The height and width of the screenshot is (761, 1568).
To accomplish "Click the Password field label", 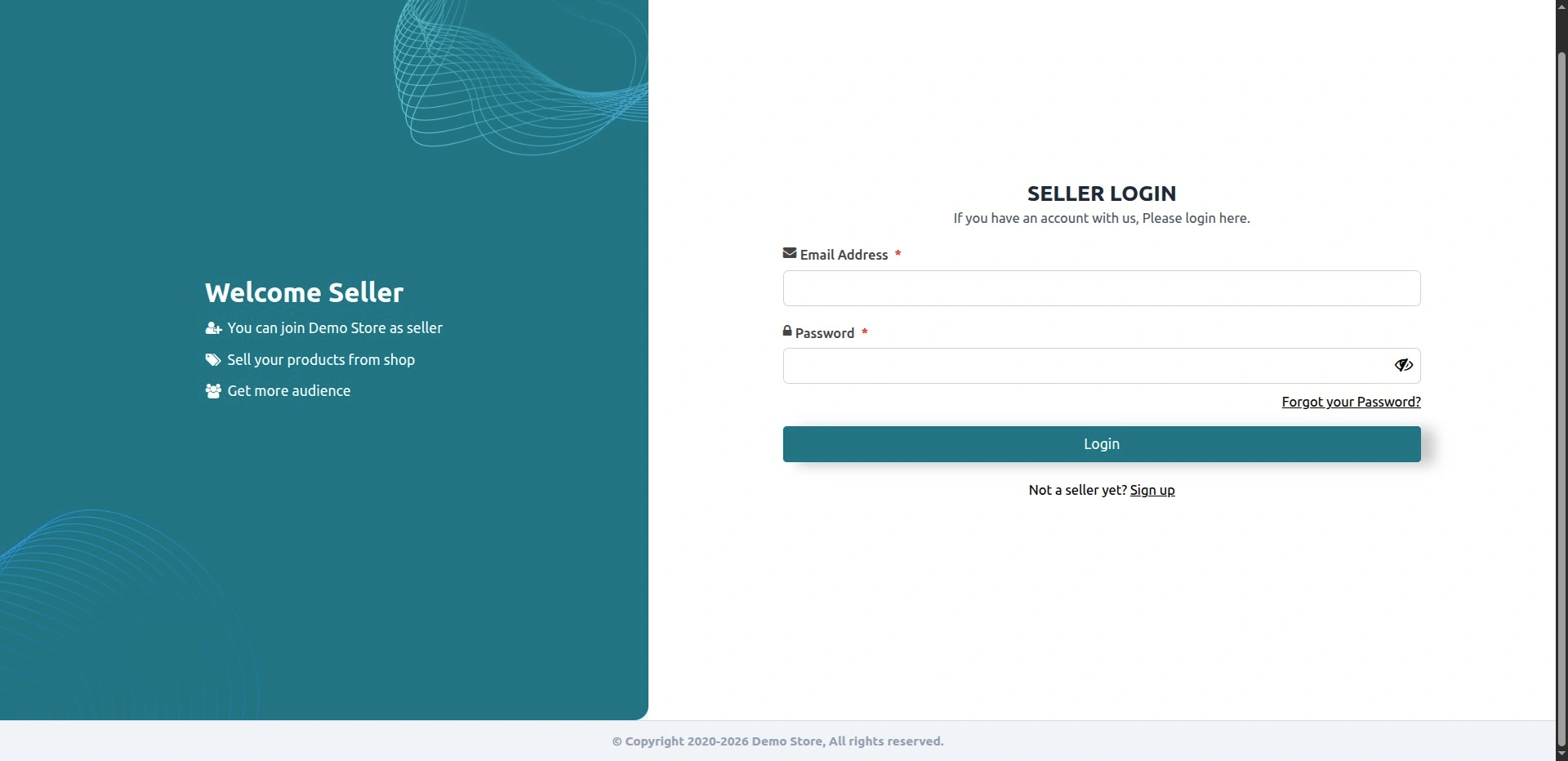I will click(x=825, y=333).
